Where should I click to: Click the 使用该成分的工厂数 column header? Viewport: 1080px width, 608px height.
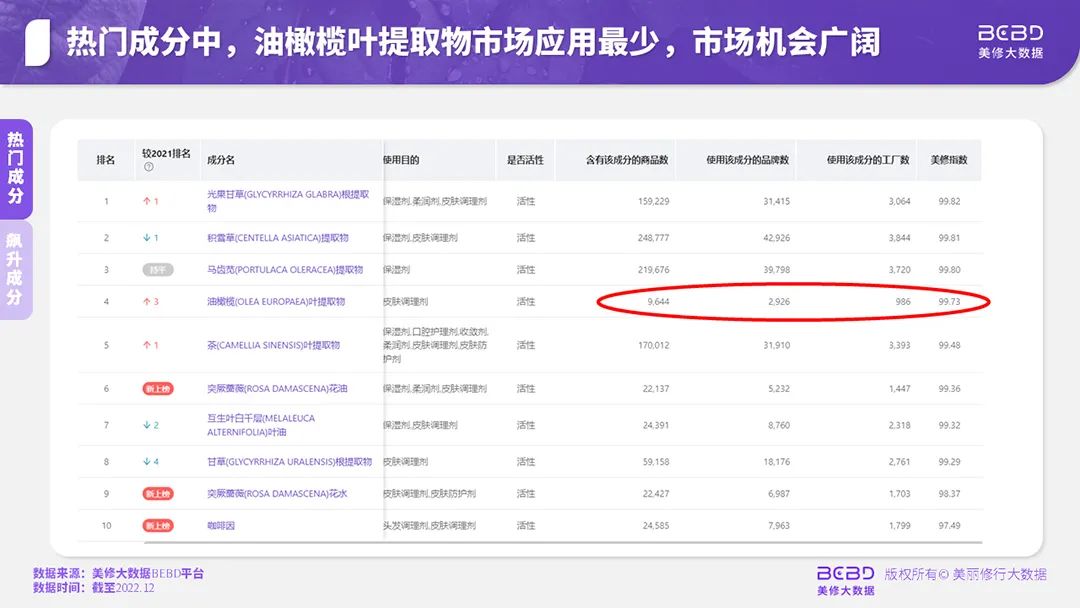[868, 160]
